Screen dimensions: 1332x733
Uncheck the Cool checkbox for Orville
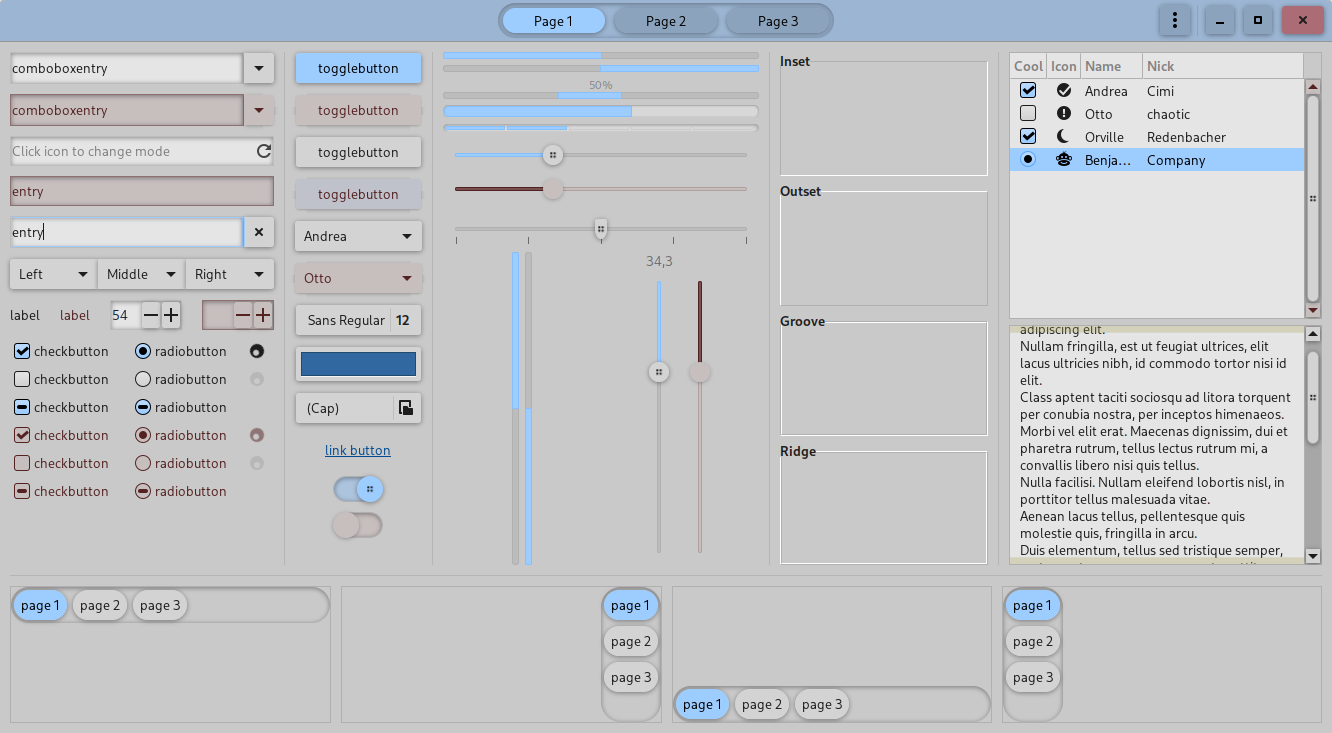(1028, 136)
